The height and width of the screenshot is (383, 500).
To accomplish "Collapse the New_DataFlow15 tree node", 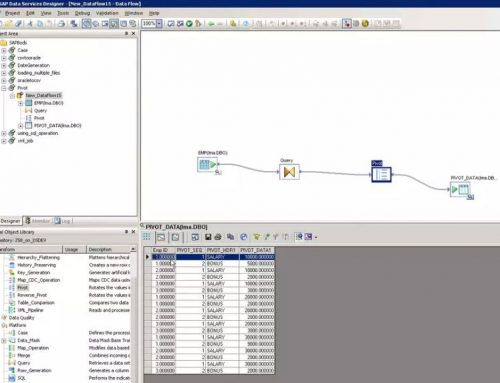I will 12,96.
